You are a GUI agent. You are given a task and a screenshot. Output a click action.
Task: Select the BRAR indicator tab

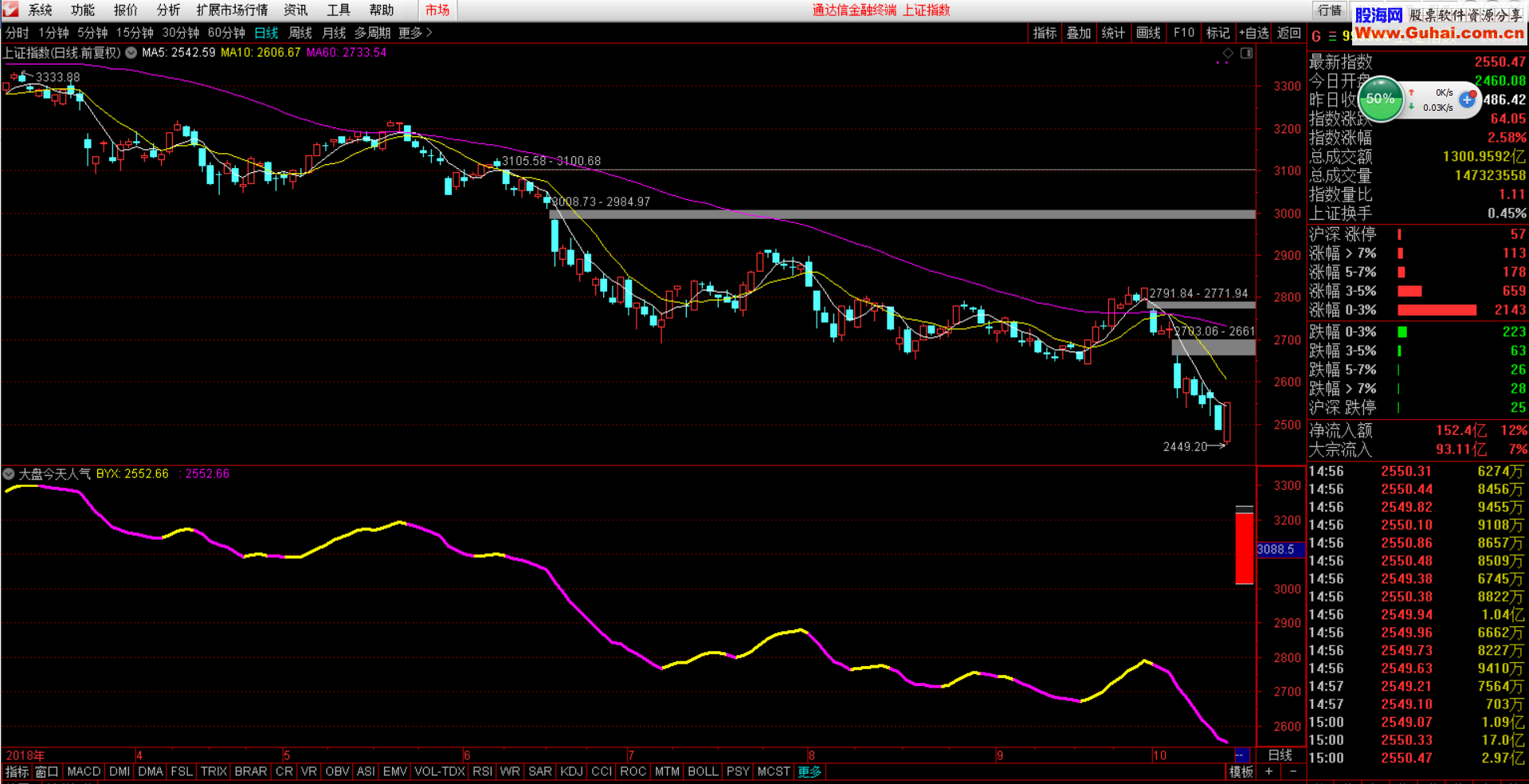click(251, 771)
